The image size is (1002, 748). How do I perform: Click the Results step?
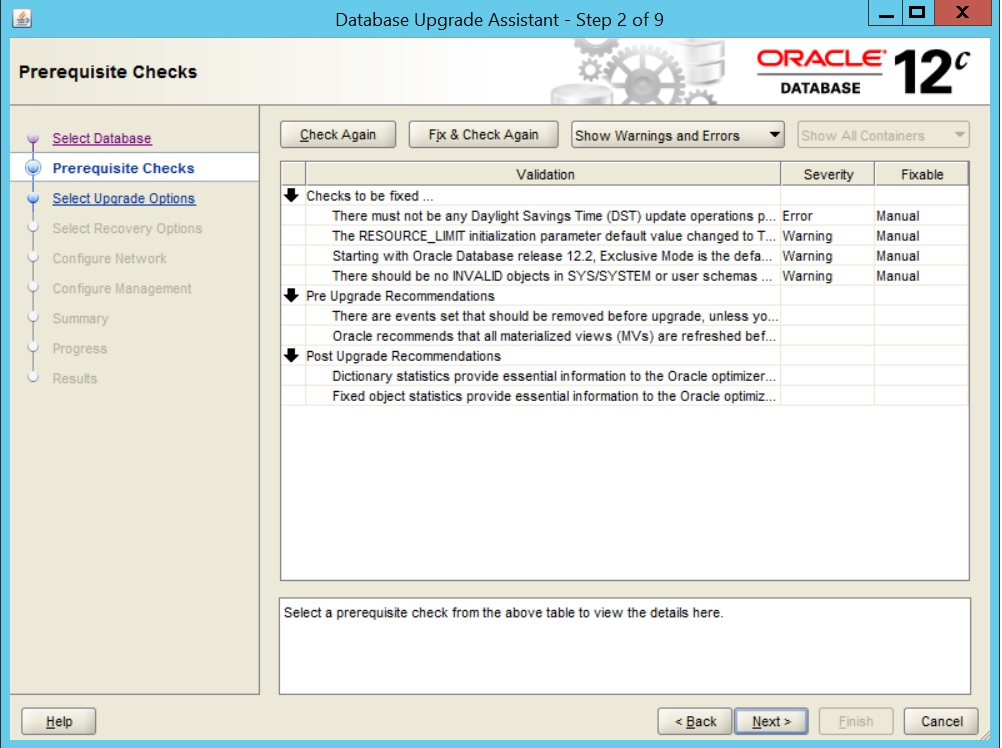(x=75, y=378)
